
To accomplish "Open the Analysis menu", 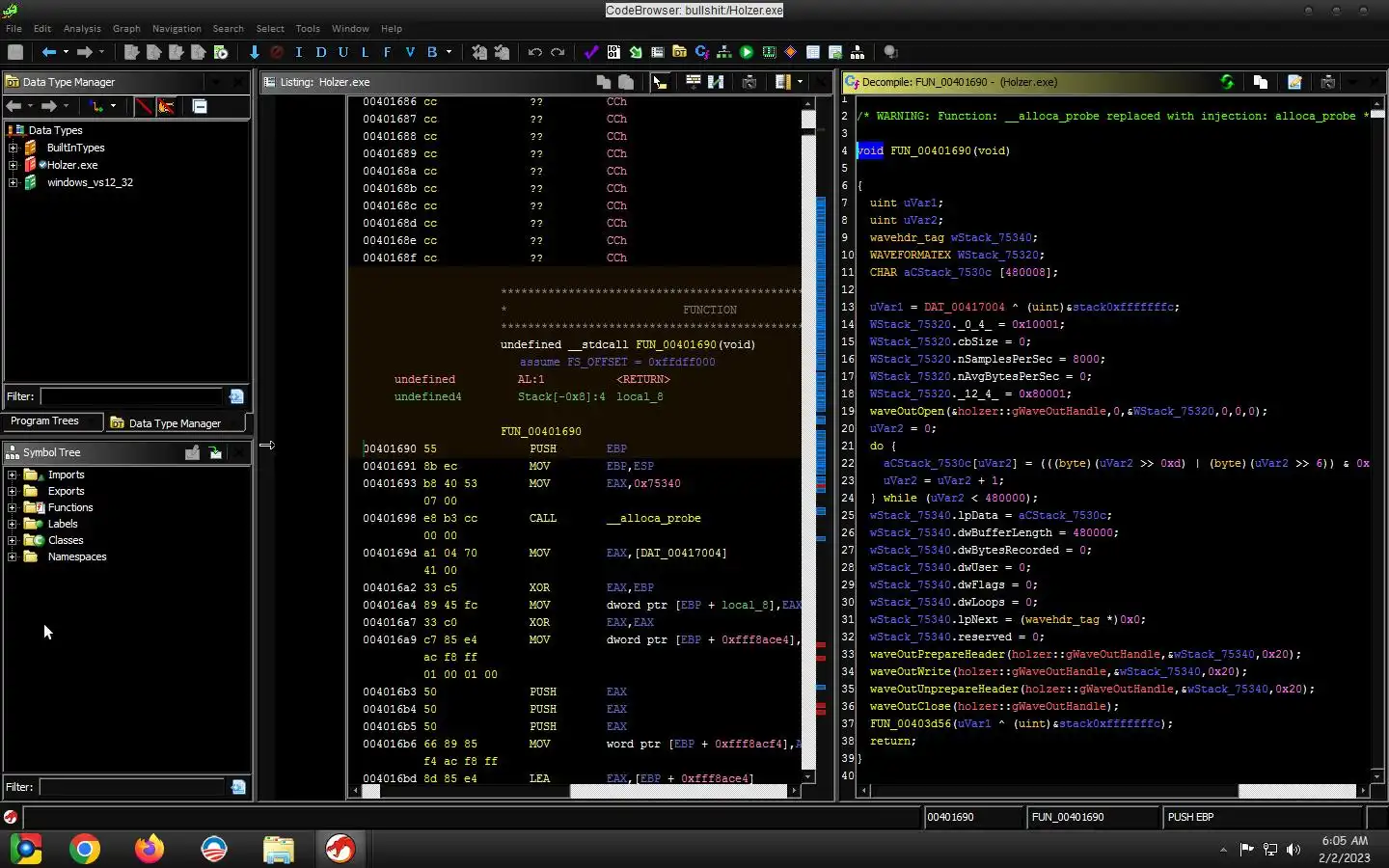I will pos(82,29).
